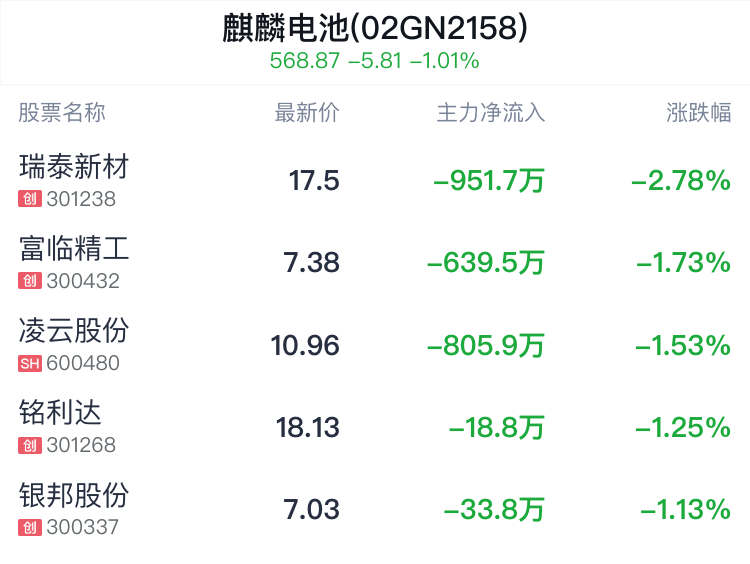The image size is (750, 564).
Task: Open the 麒麟电池(02GN2158) sector title
Action: (x=375, y=28)
